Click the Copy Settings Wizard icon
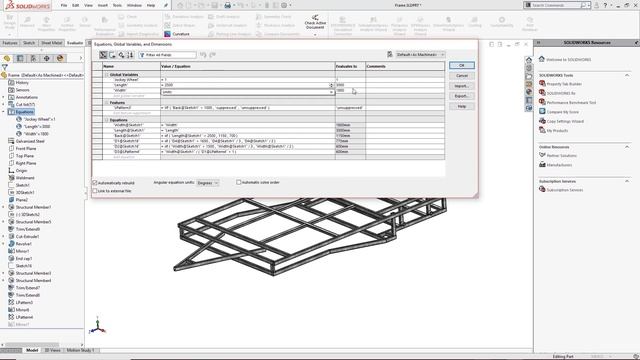 click(542, 121)
